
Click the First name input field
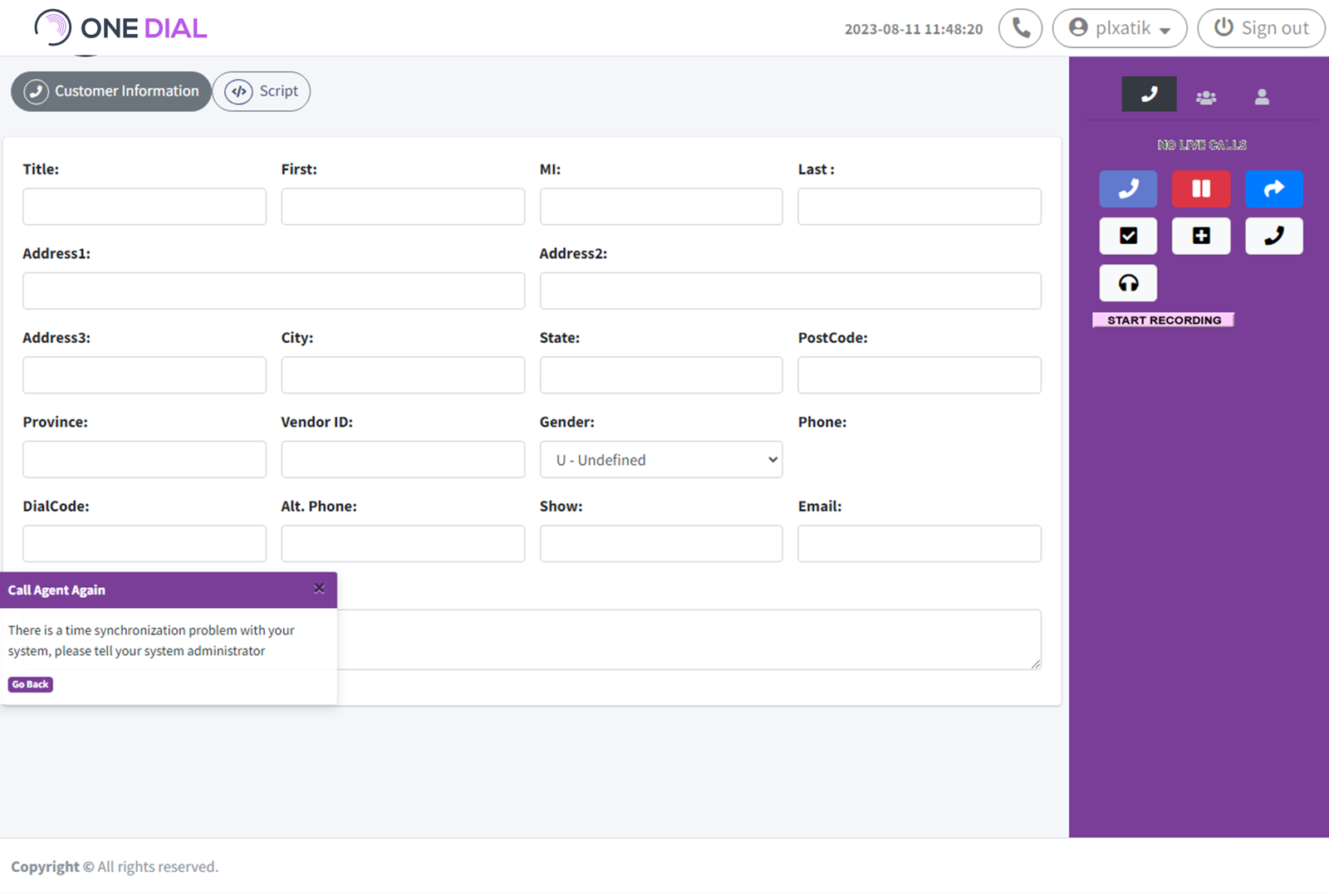tap(403, 206)
